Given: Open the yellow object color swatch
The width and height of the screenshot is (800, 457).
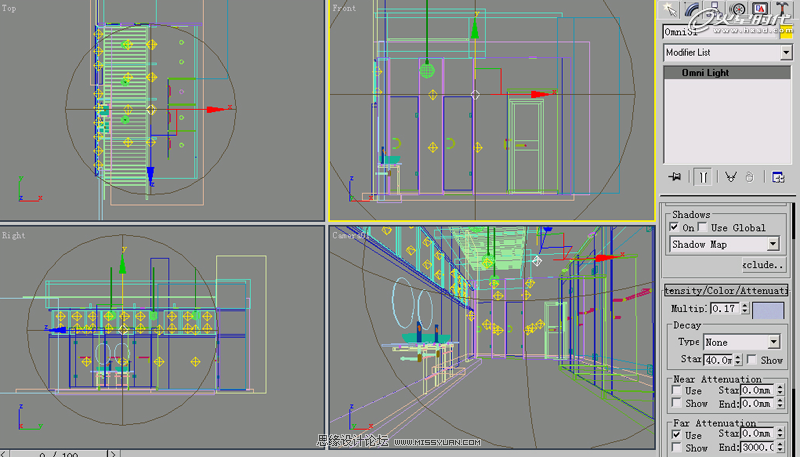Looking at the screenshot, I should click(787, 32).
